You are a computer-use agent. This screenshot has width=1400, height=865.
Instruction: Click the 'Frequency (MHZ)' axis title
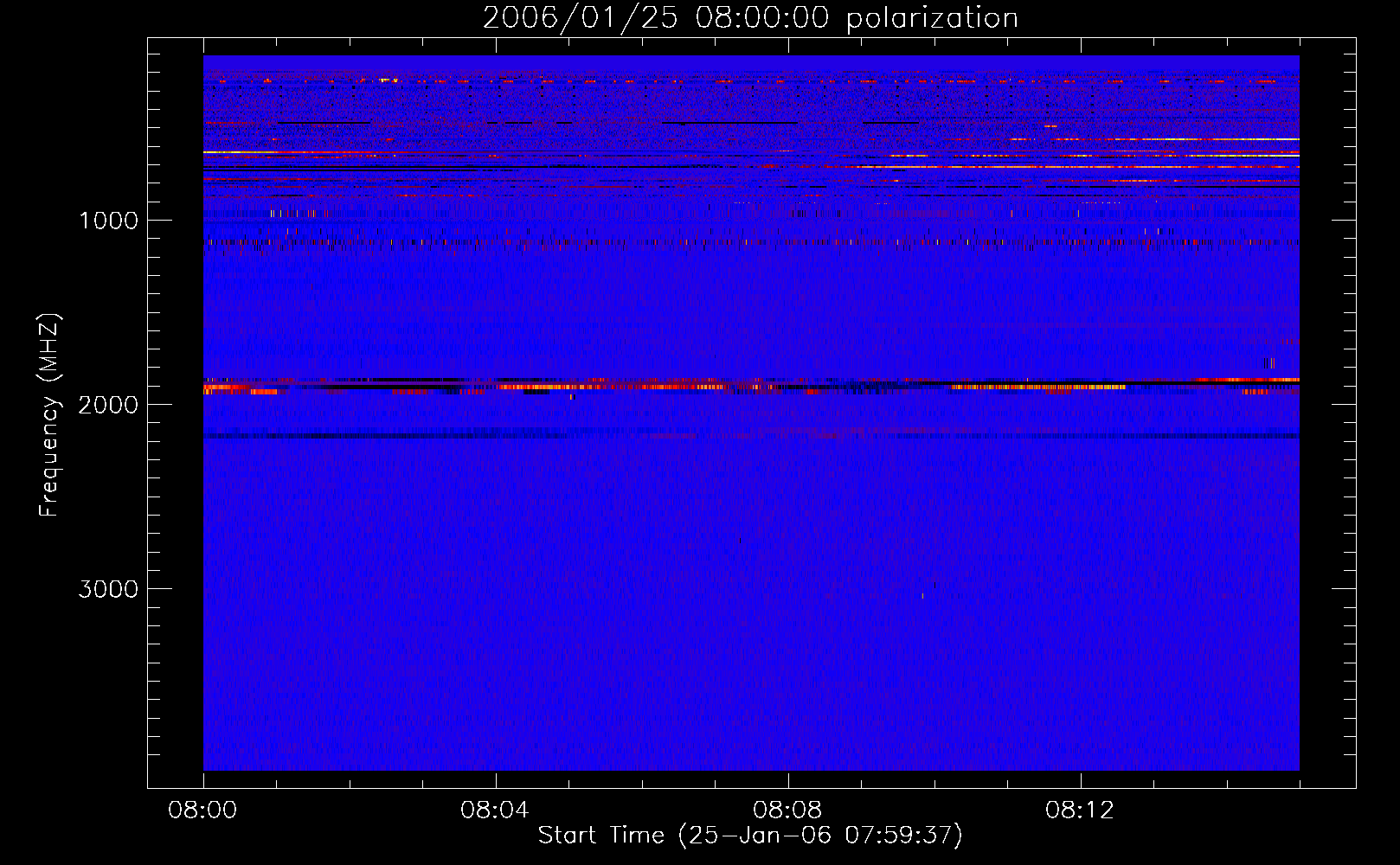tap(50, 415)
